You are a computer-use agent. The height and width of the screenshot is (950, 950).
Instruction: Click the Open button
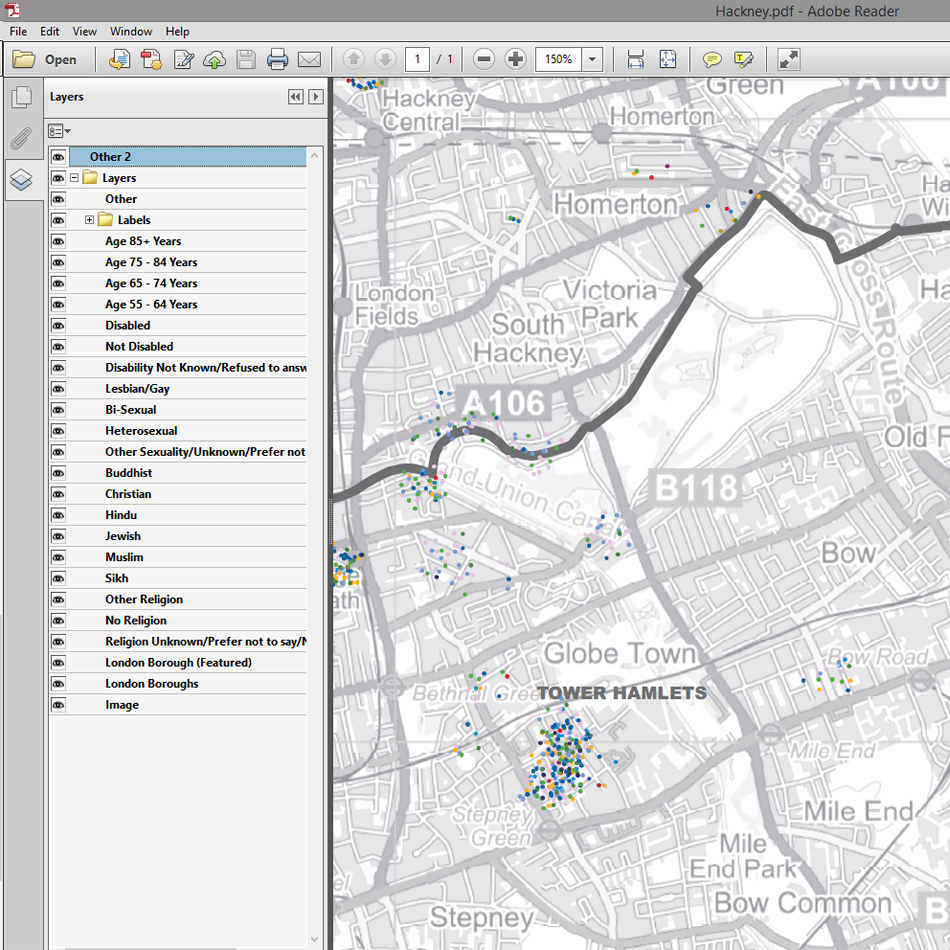pyautogui.click(x=46, y=60)
